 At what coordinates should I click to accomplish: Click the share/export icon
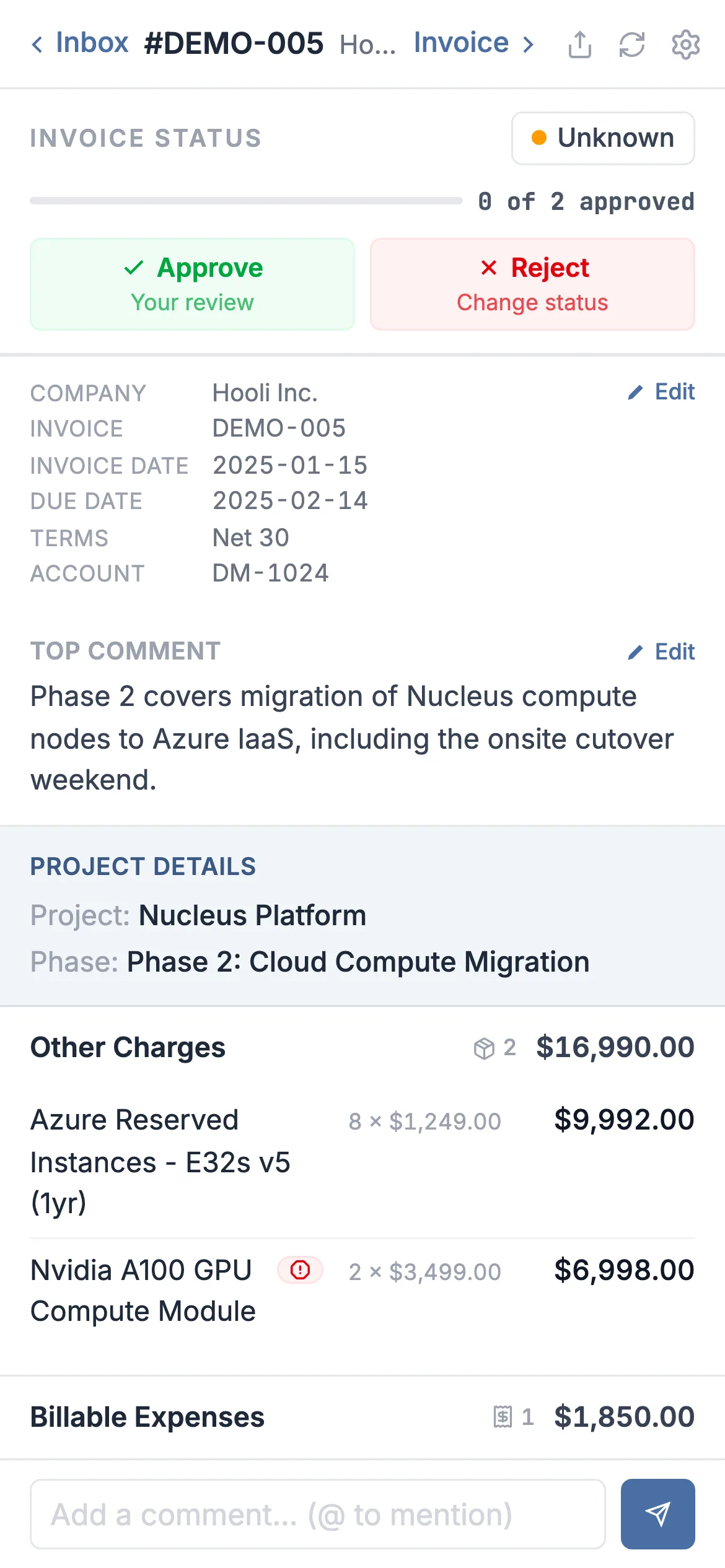tap(580, 45)
